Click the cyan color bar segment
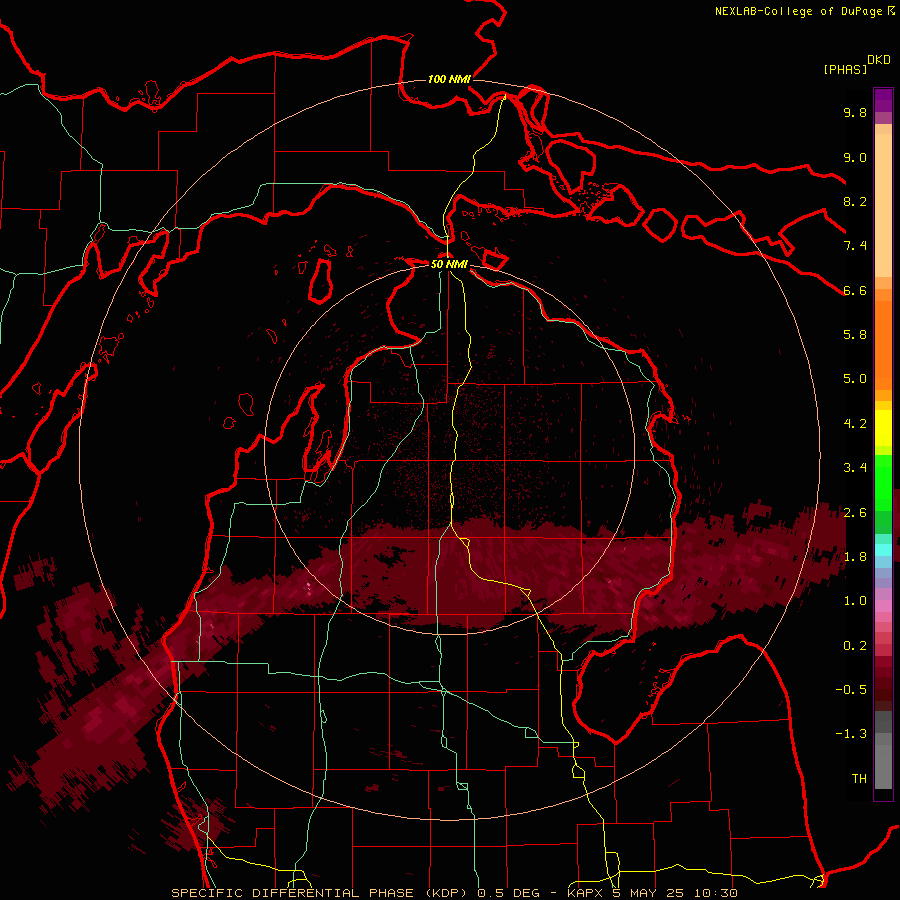Screen dimensions: 900x900 pos(883,550)
